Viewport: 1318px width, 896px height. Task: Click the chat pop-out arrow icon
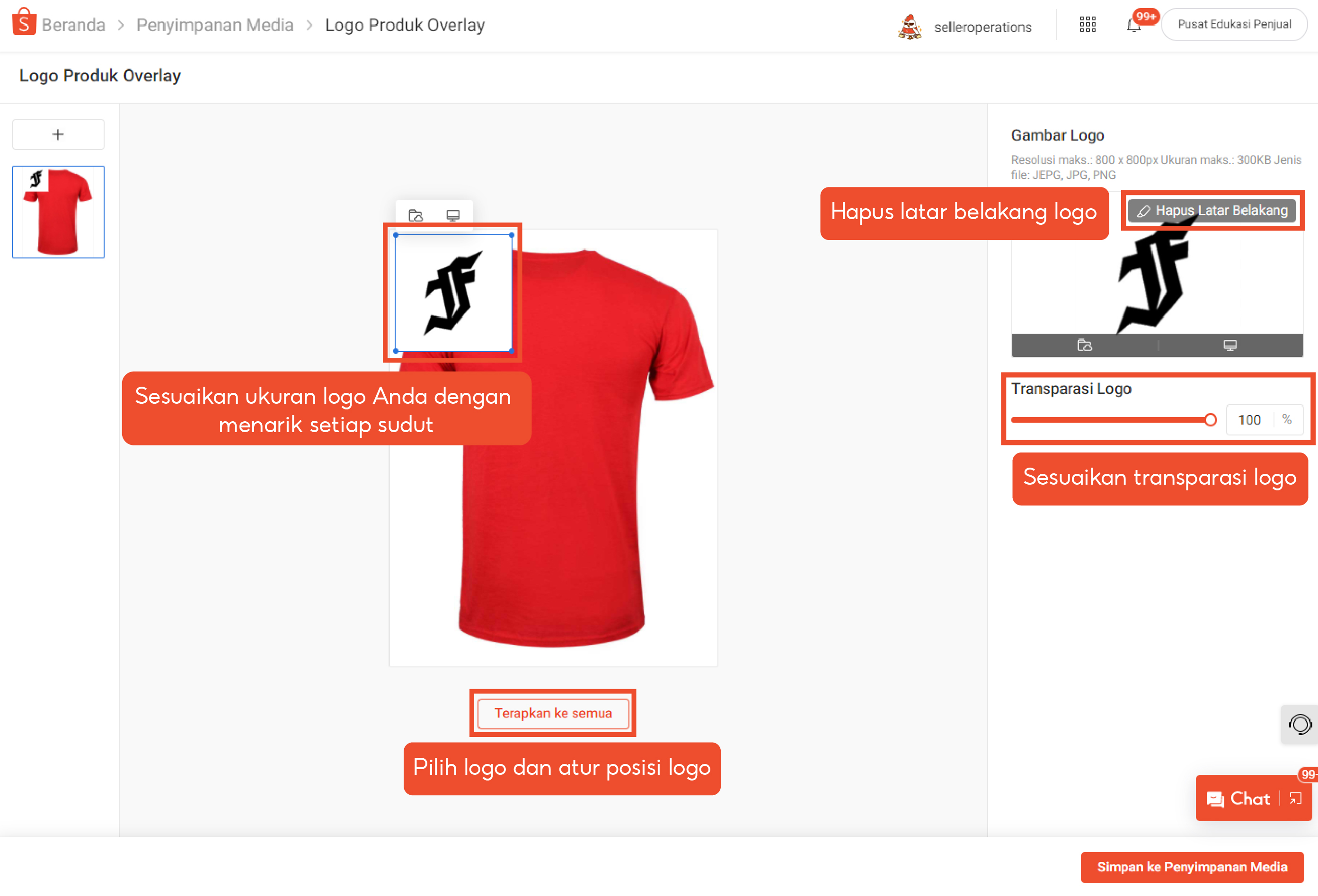click(x=1296, y=799)
